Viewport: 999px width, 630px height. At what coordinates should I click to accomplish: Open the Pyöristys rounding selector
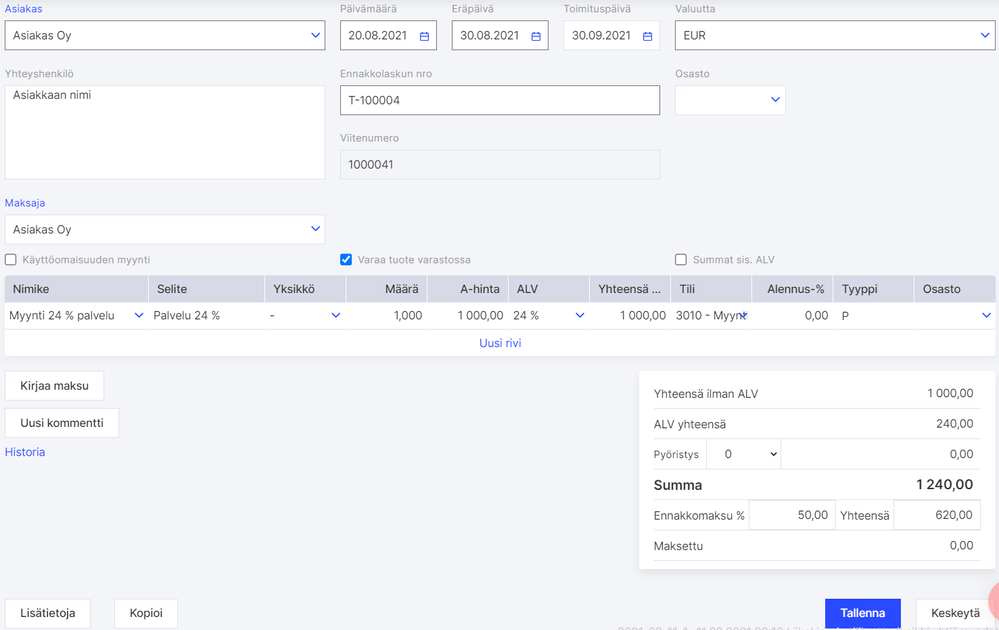[744, 454]
